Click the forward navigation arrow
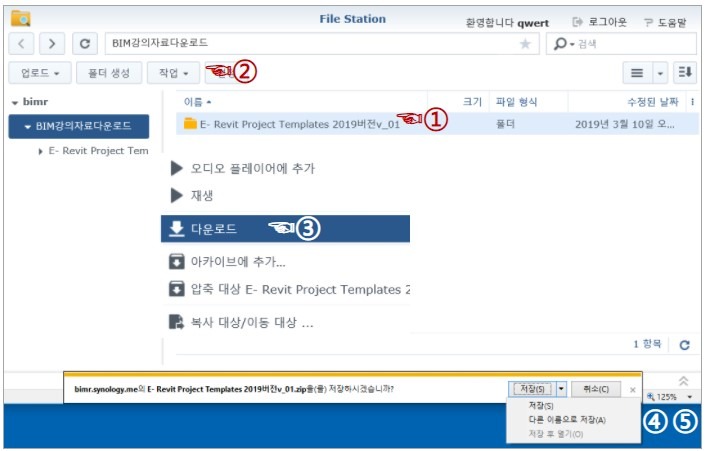 coord(52,44)
